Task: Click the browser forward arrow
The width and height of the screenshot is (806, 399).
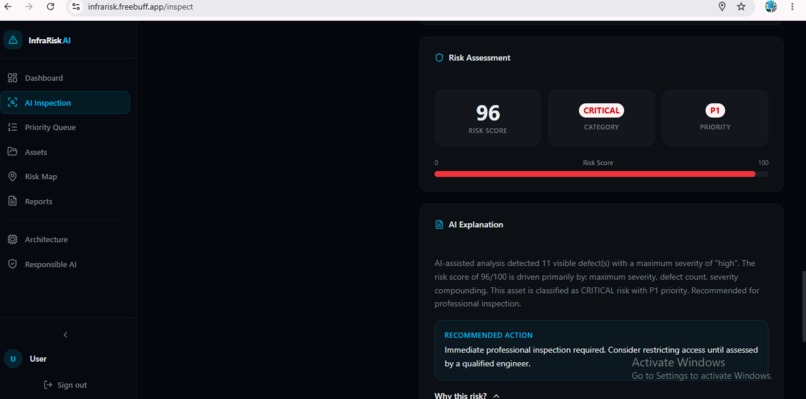Action: (29, 7)
